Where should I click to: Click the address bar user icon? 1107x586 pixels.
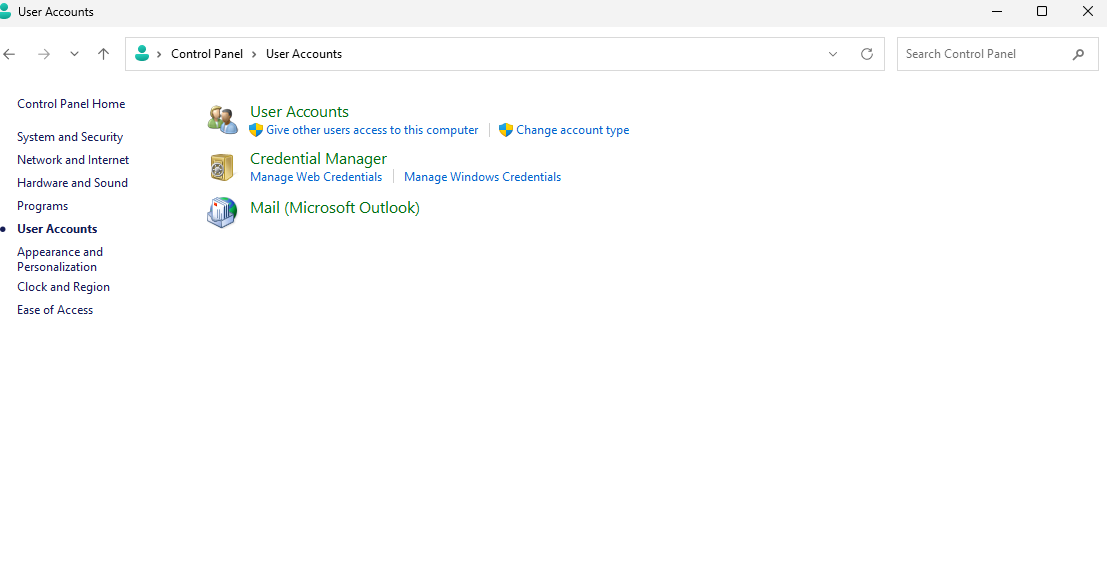(142, 54)
